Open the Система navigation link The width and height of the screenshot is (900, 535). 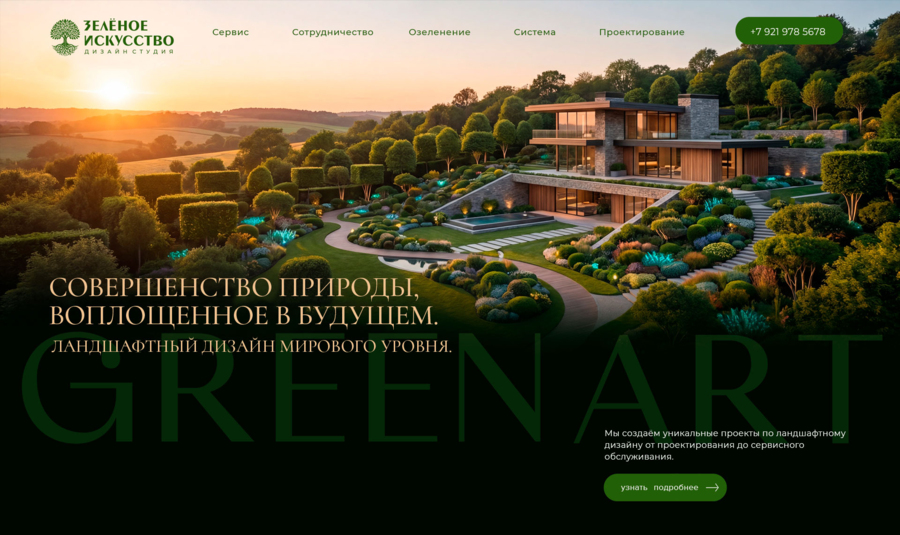[x=534, y=32]
